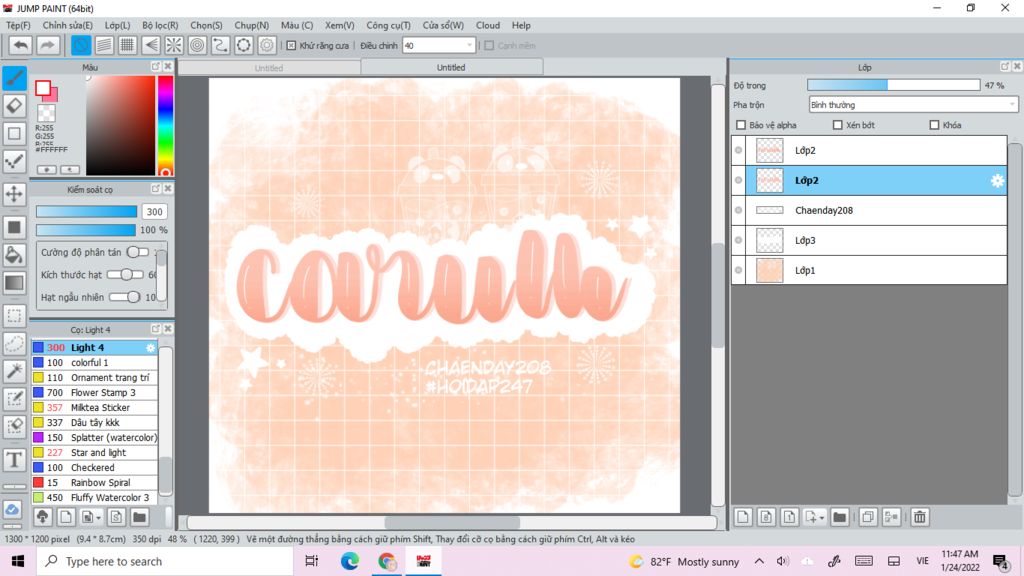Open Tệp(F) menu
Image resolution: width=1024 pixels, height=576 pixels.
click(x=18, y=25)
